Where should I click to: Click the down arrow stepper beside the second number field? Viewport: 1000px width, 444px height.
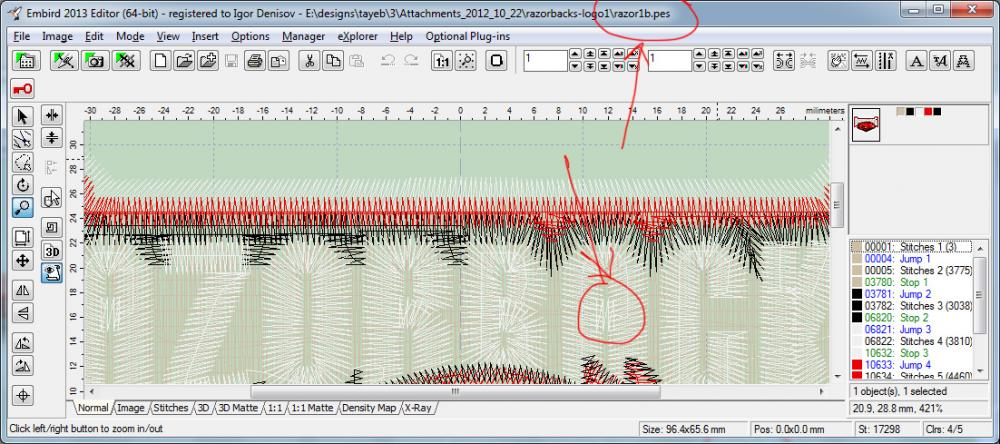click(700, 66)
